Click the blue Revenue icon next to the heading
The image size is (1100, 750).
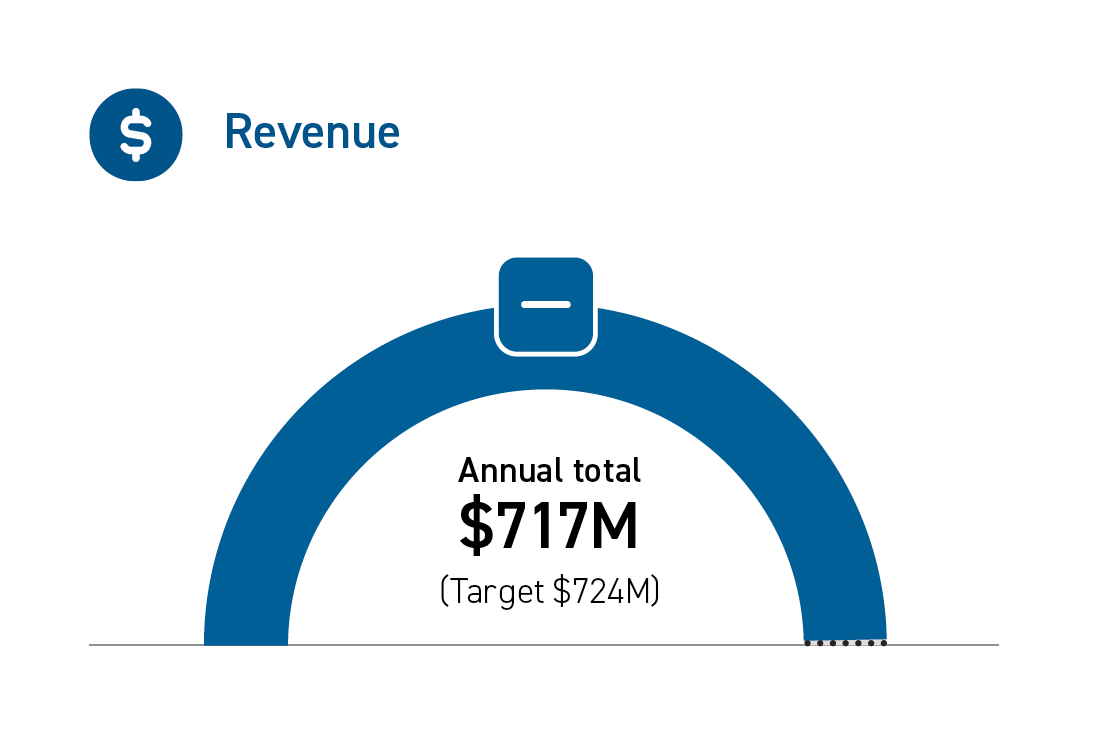point(135,134)
